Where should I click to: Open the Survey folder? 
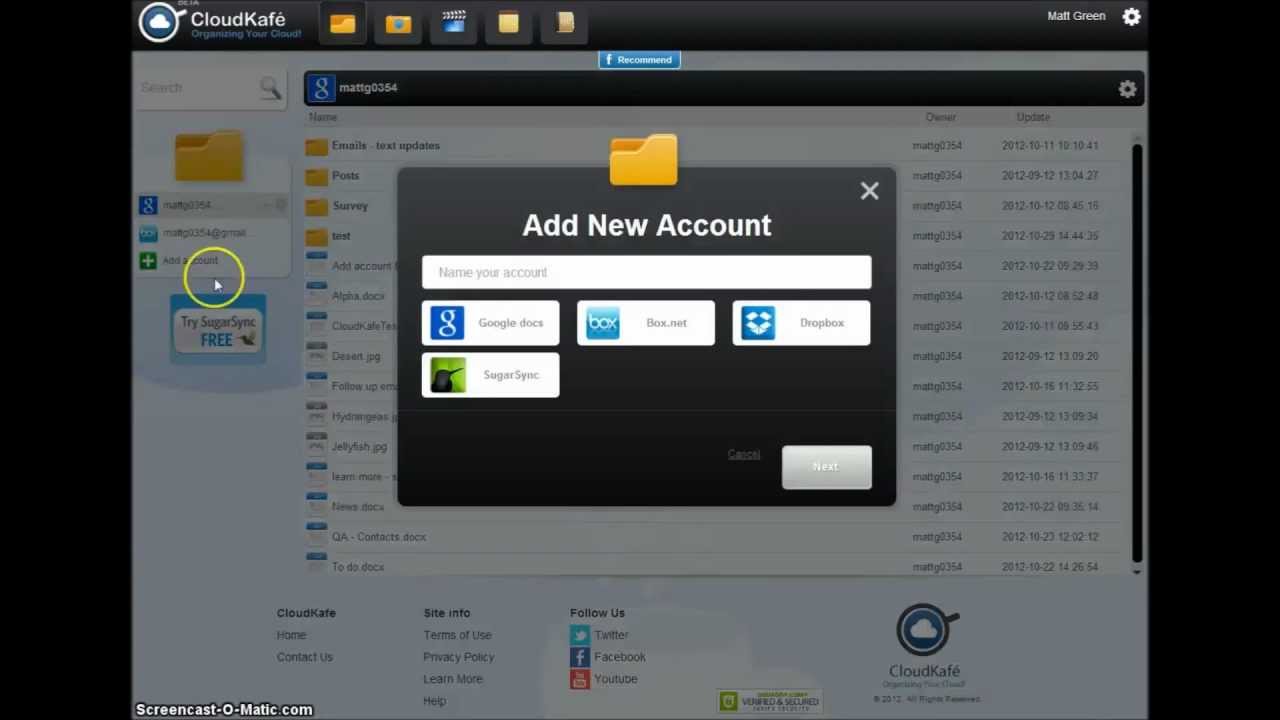[x=350, y=206]
